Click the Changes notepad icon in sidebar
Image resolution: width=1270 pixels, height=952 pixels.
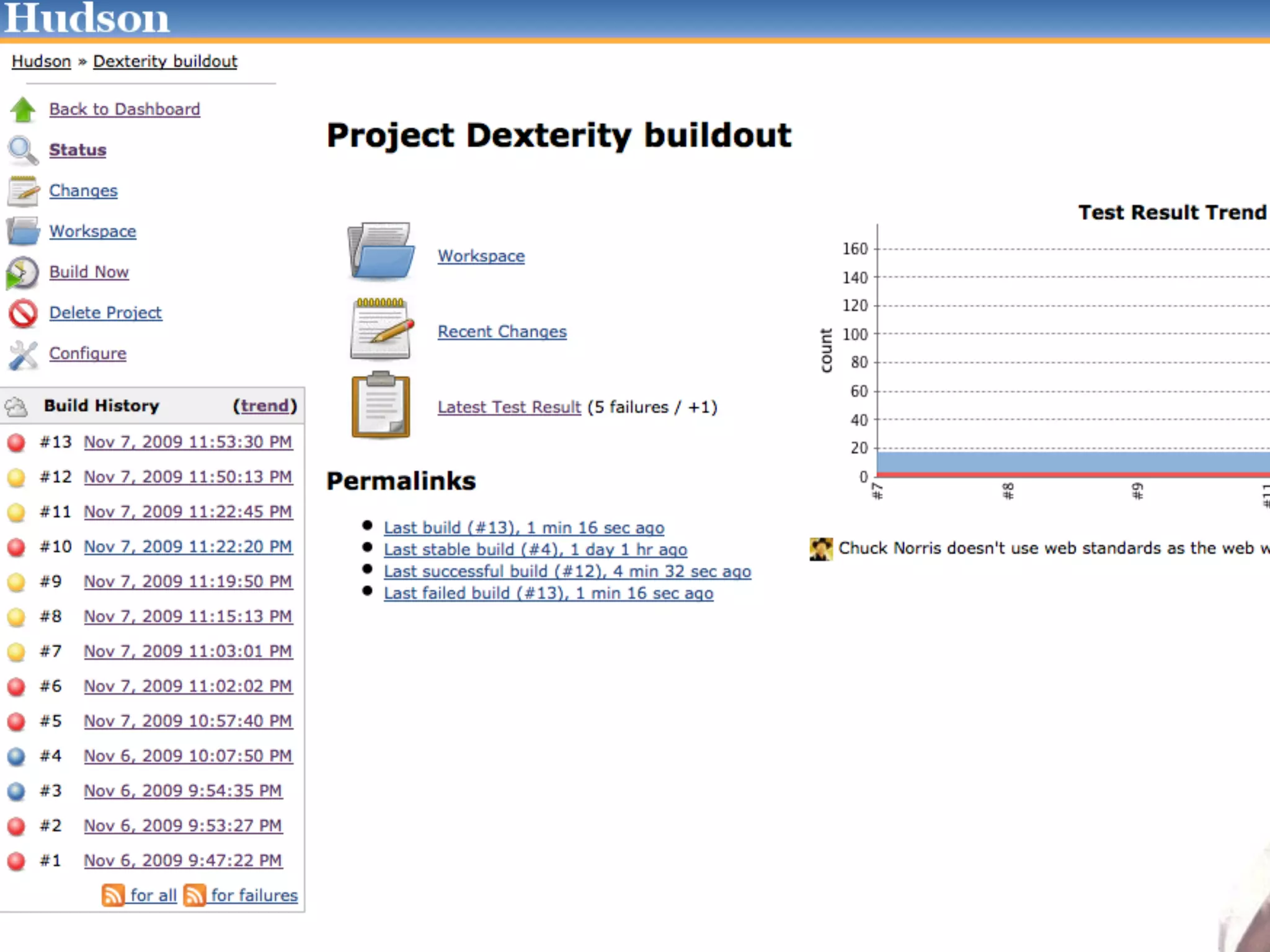pos(23,191)
